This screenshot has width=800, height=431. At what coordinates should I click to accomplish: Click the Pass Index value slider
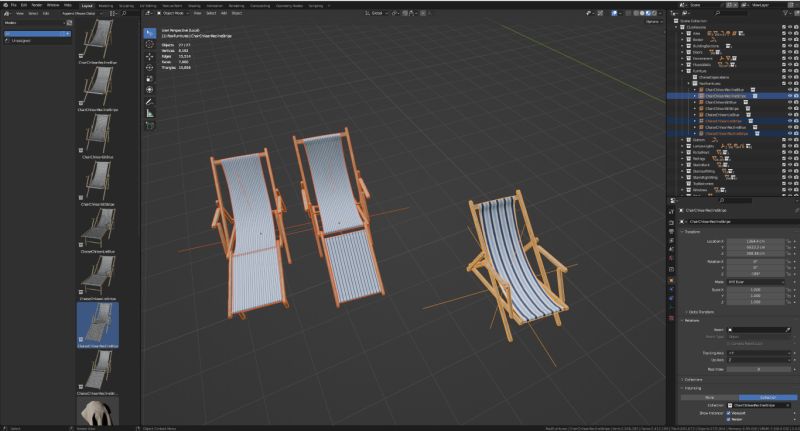(x=759, y=369)
